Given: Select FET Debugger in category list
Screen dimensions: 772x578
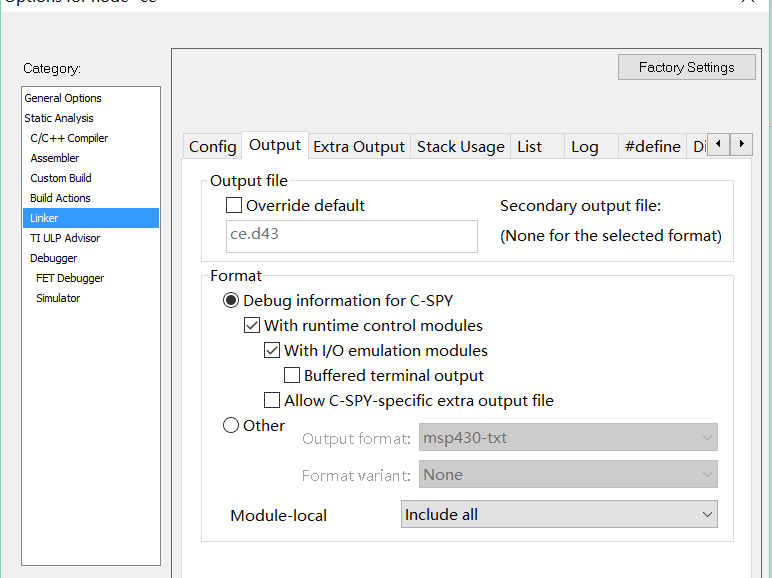Looking at the screenshot, I should point(69,278).
